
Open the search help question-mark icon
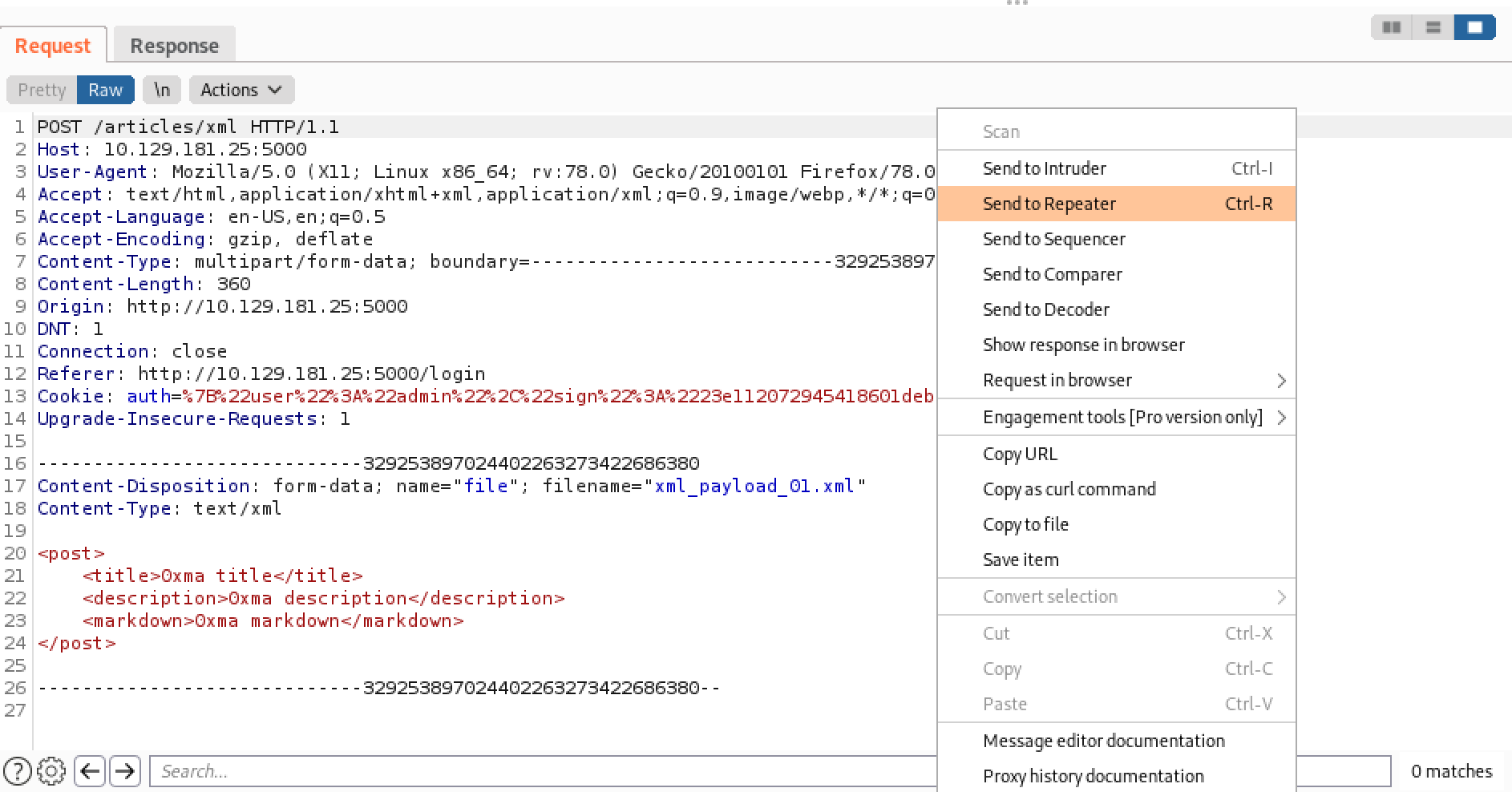pyautogui.click(x=18, y=771)
